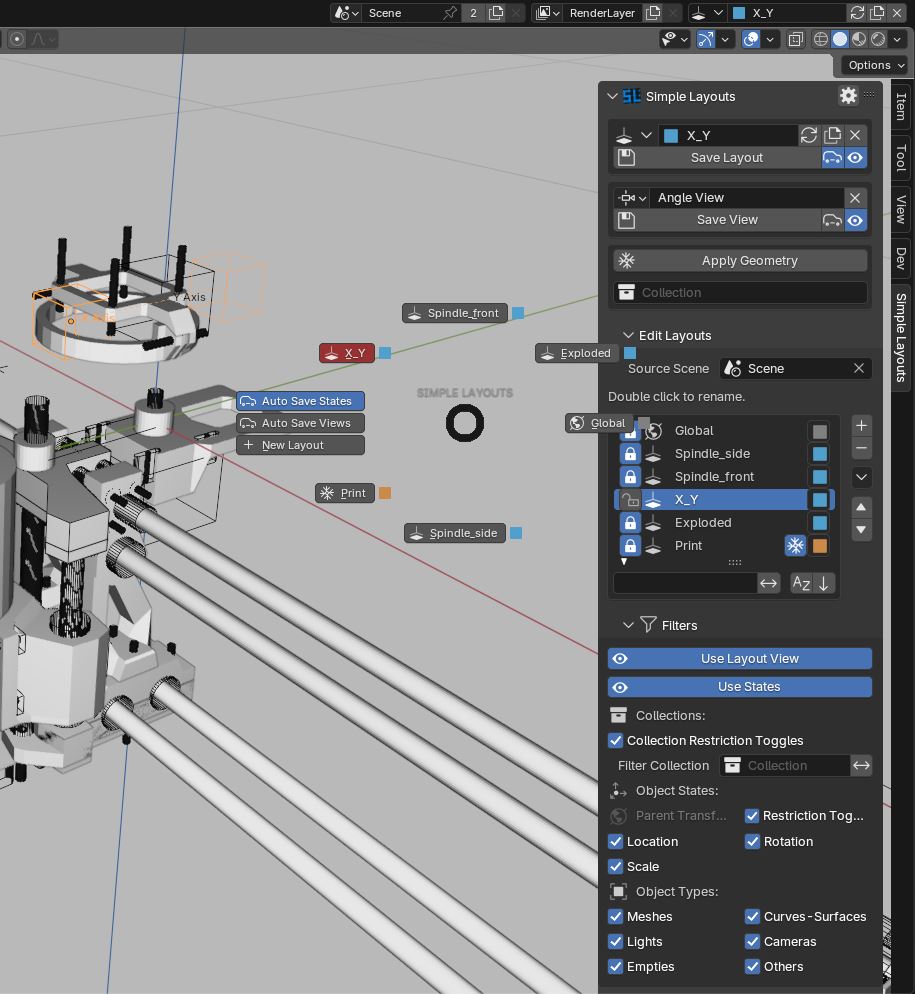Uncheck the Meshes object type

pos(616,917)
